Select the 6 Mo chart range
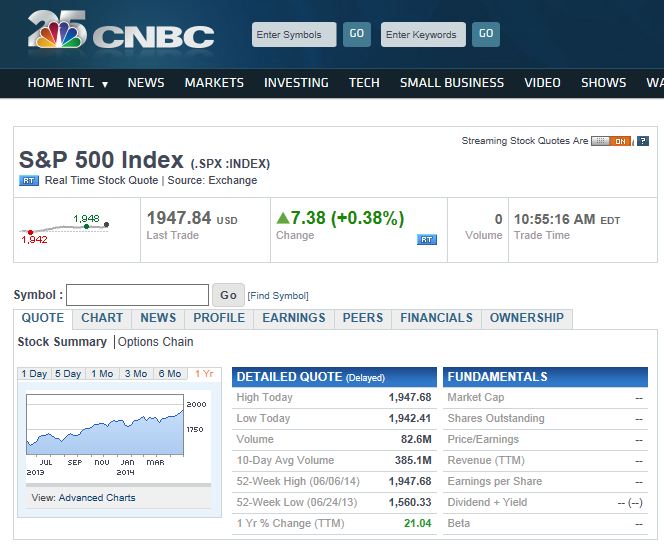 [170, 374]
